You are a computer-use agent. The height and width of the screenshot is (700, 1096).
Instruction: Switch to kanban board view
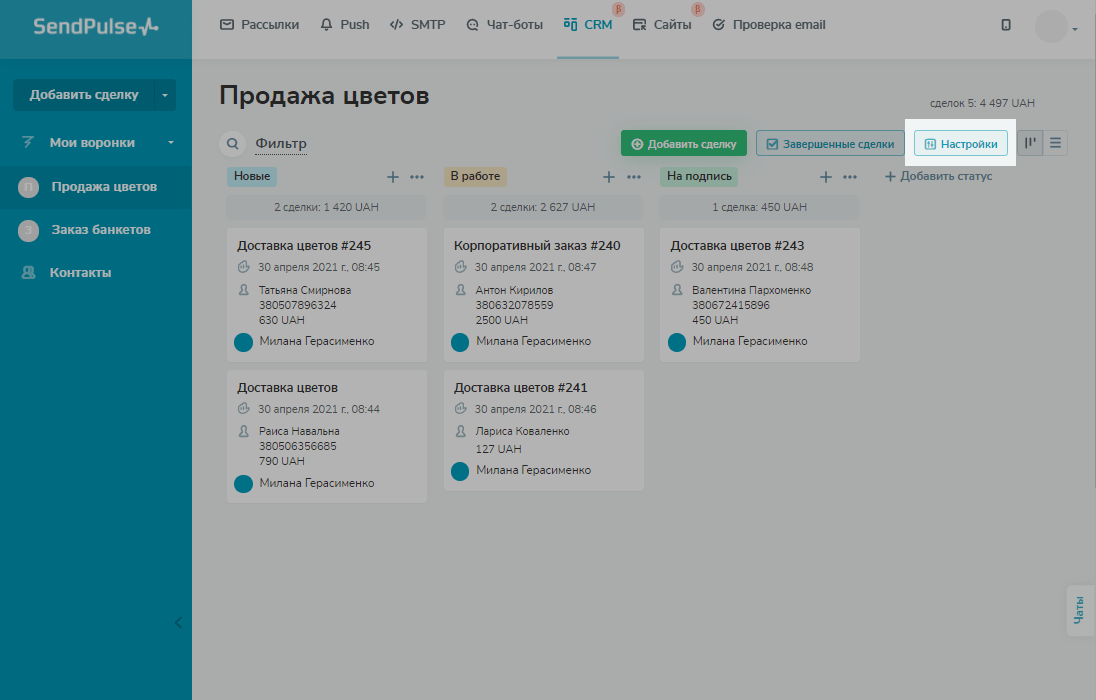(1030, 143)
